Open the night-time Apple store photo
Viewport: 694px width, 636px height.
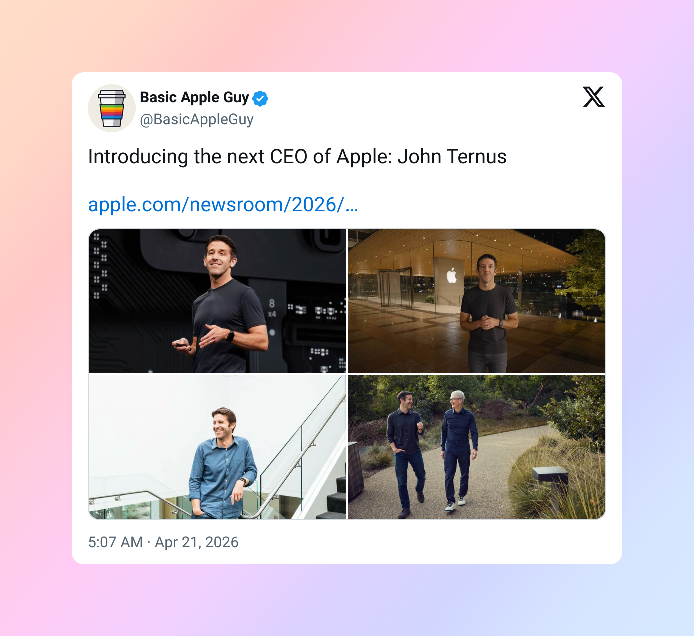[x=477, y=301]
